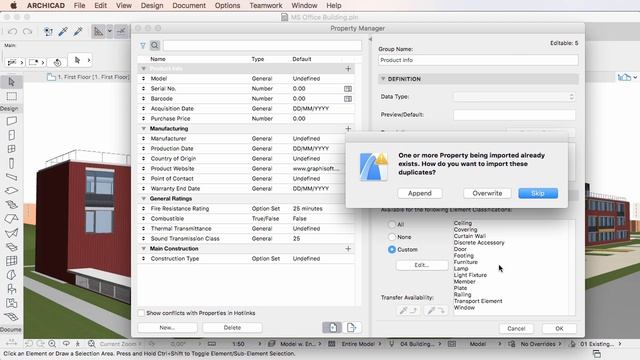This screenshot has width=640, height=360.
Task: Click the Pick Up Parameters eyedropper
Action: pyautogui.click(x=63, y=31)
